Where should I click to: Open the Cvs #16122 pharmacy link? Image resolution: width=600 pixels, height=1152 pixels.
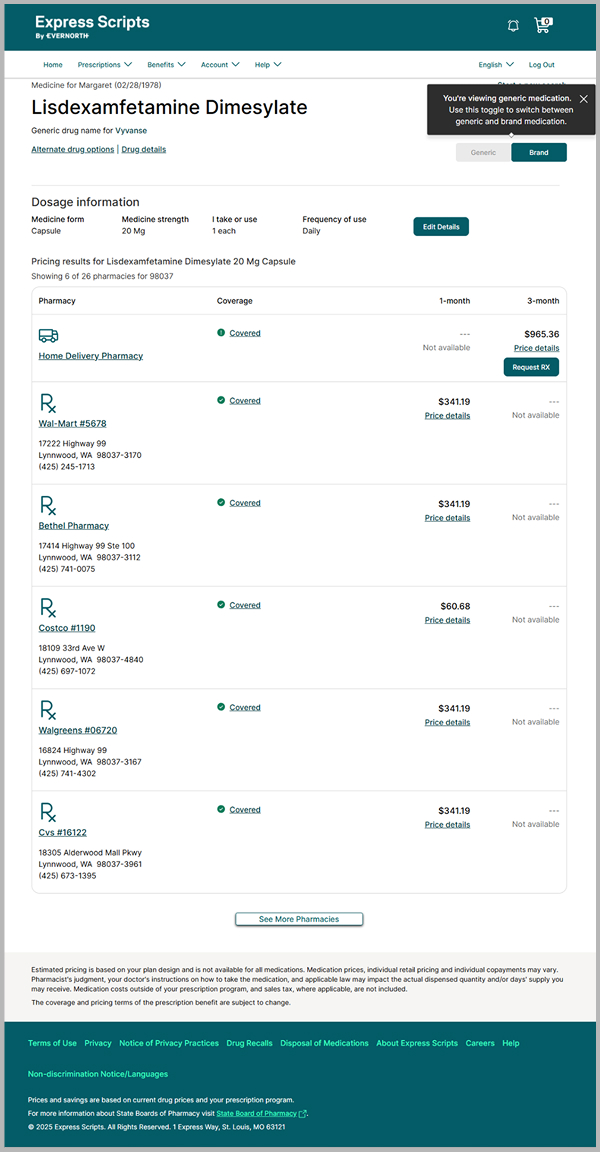(x=62, y=832)
